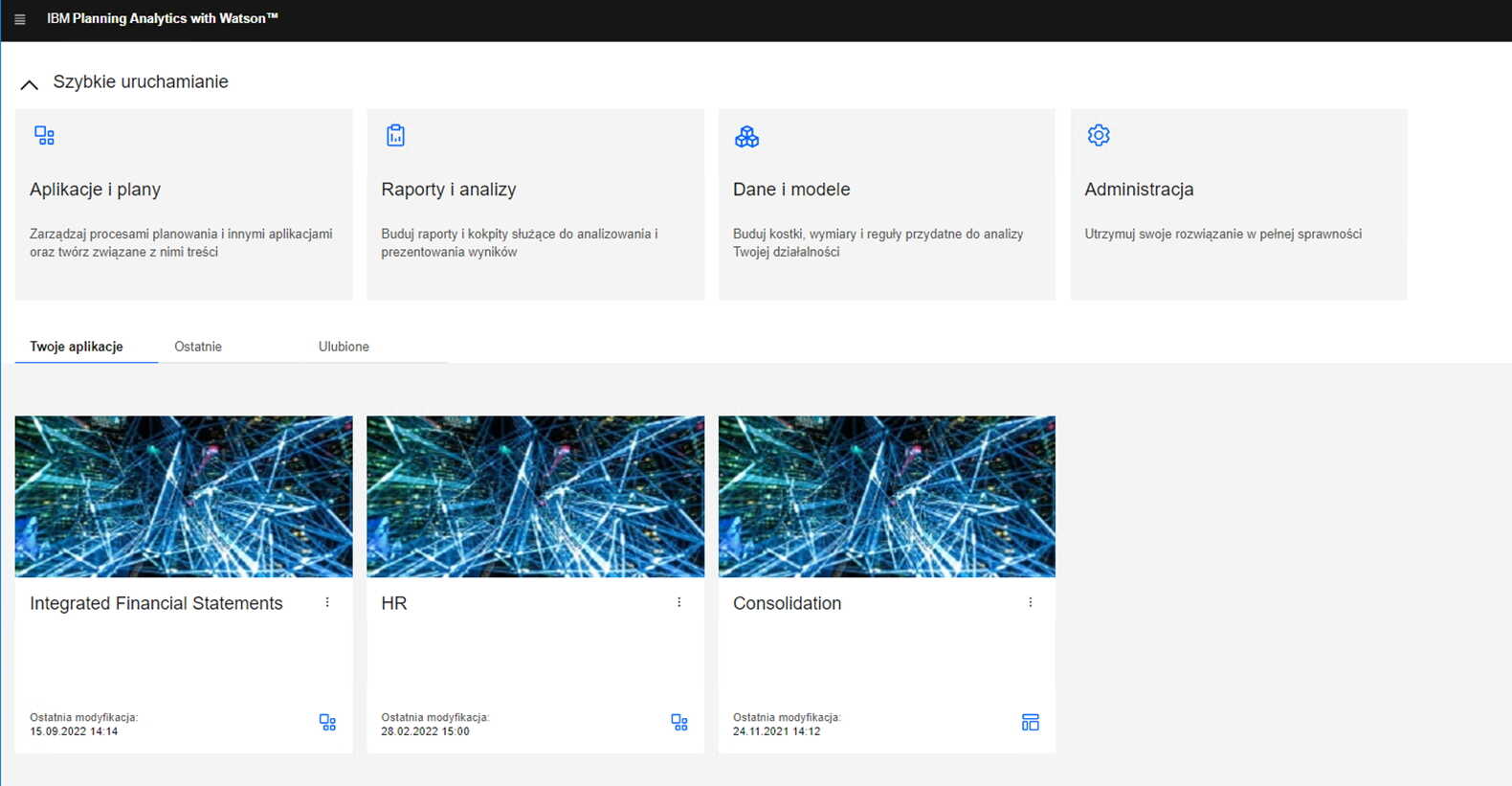Open the Raporty i analizy card title
This screenshot has height=786, width=1512.
click(449, 190)
